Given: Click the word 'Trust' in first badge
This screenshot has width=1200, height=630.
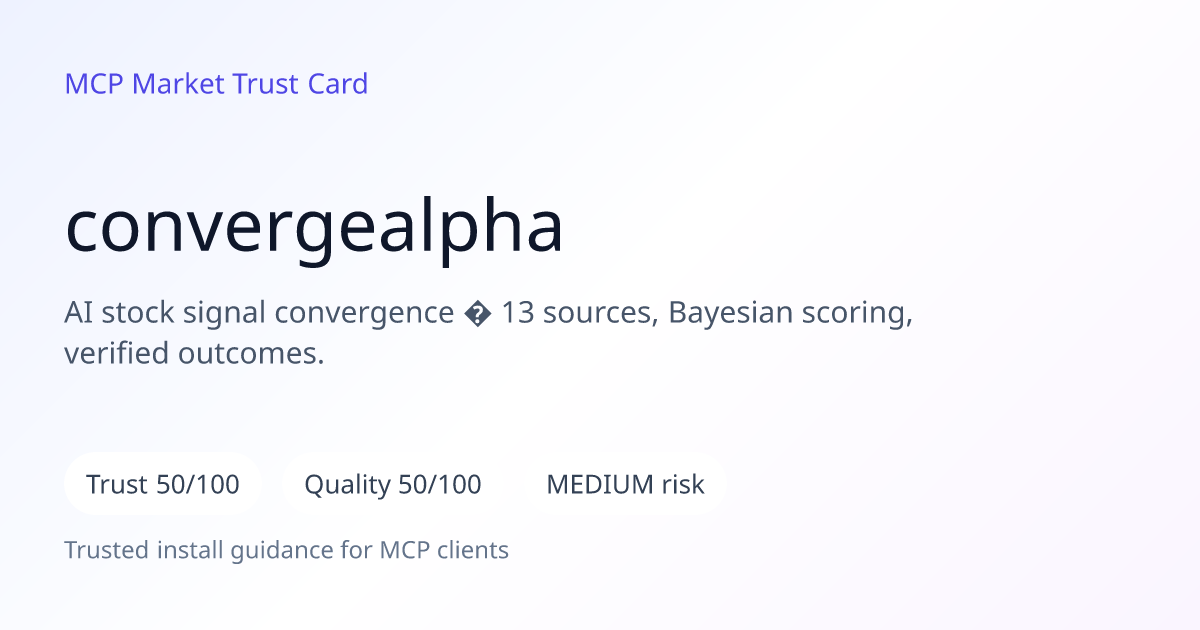Looking at the screenshot, I should point(117,485).
